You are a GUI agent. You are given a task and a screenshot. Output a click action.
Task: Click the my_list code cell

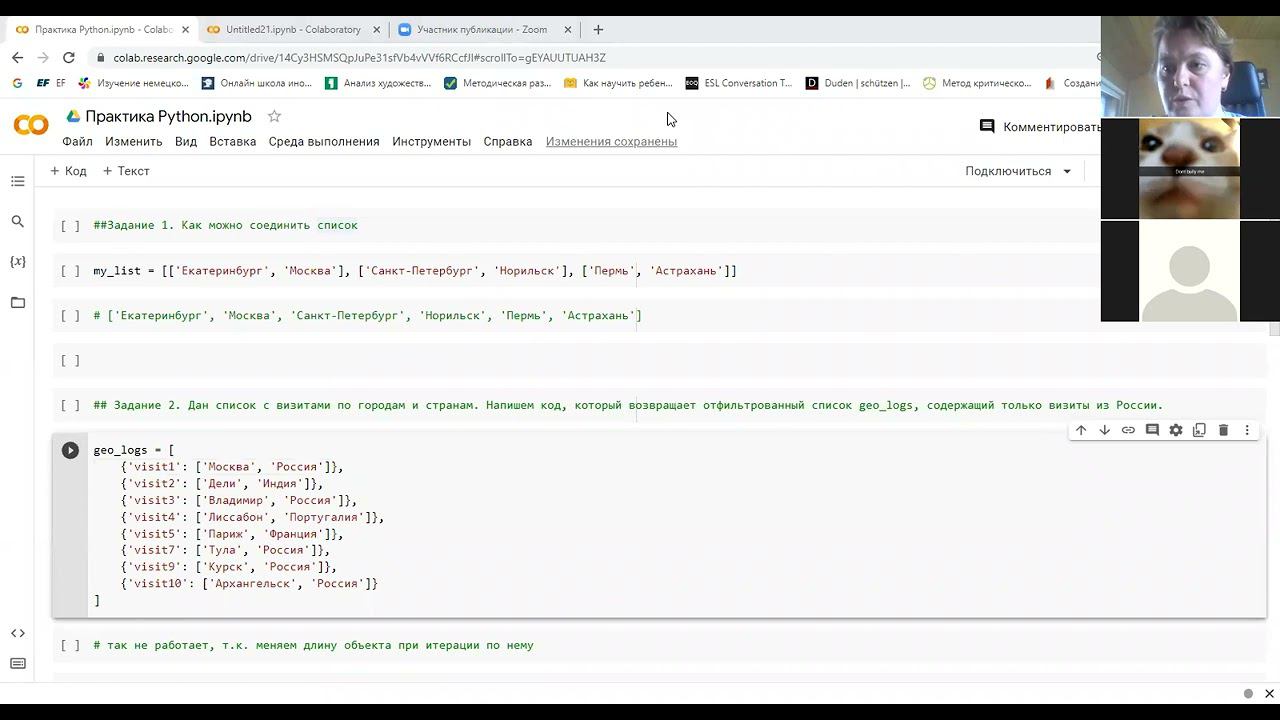point(660,270)
